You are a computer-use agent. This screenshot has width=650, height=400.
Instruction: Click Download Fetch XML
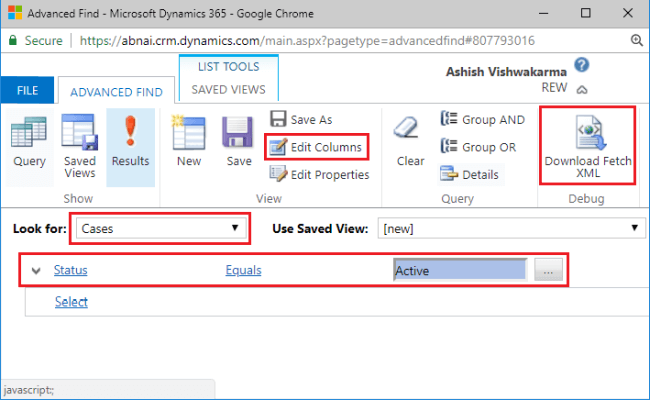click(587, 146)
